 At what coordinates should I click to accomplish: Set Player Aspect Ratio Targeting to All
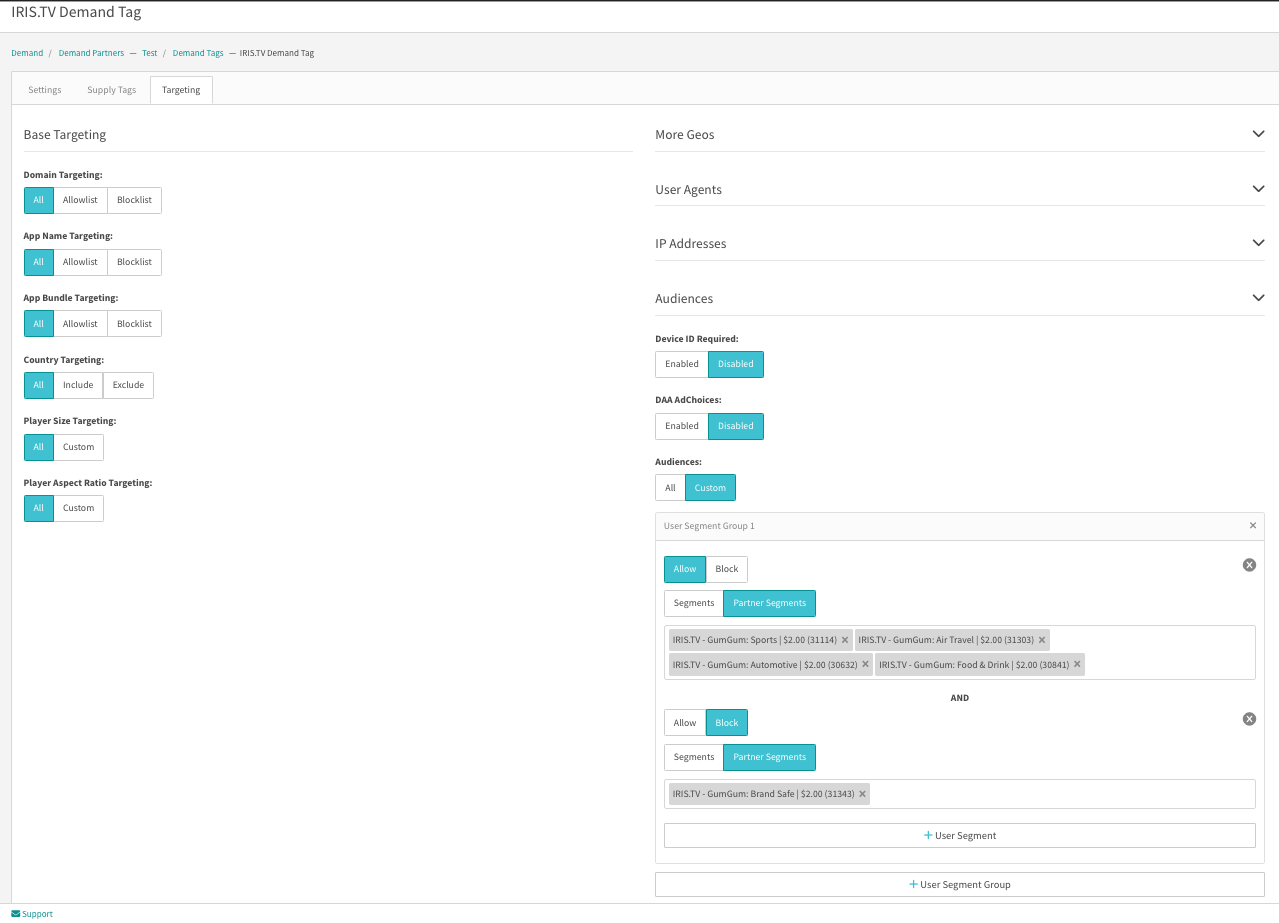pyautogui.click(x=39, y=508)
